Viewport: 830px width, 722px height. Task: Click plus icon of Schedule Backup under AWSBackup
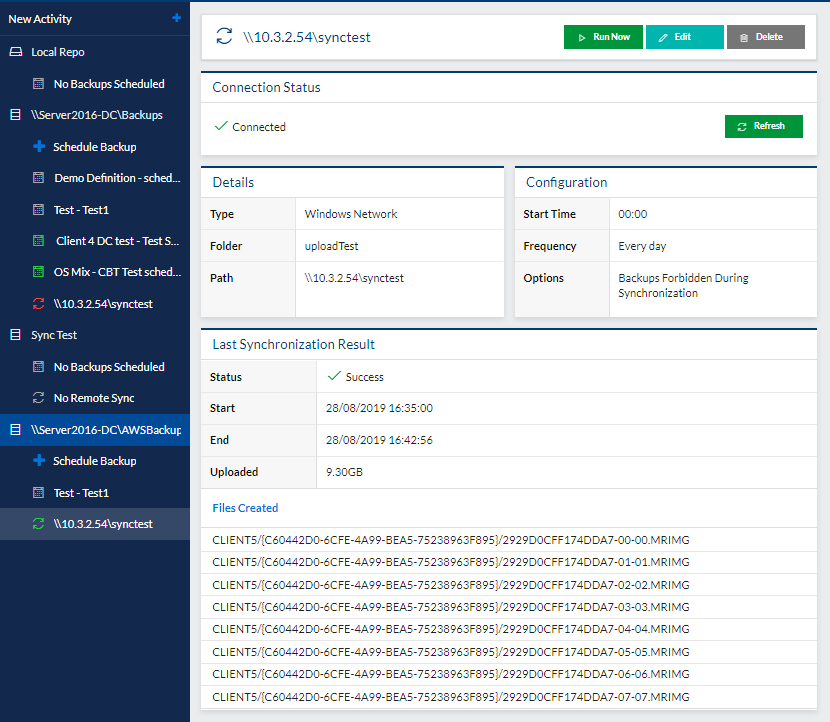click(39, 461)
